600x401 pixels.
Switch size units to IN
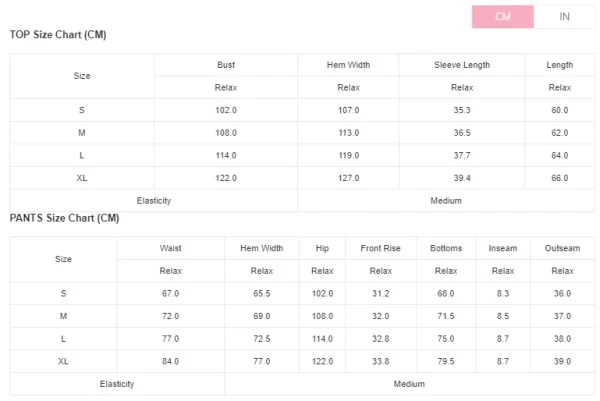point(564,16)
